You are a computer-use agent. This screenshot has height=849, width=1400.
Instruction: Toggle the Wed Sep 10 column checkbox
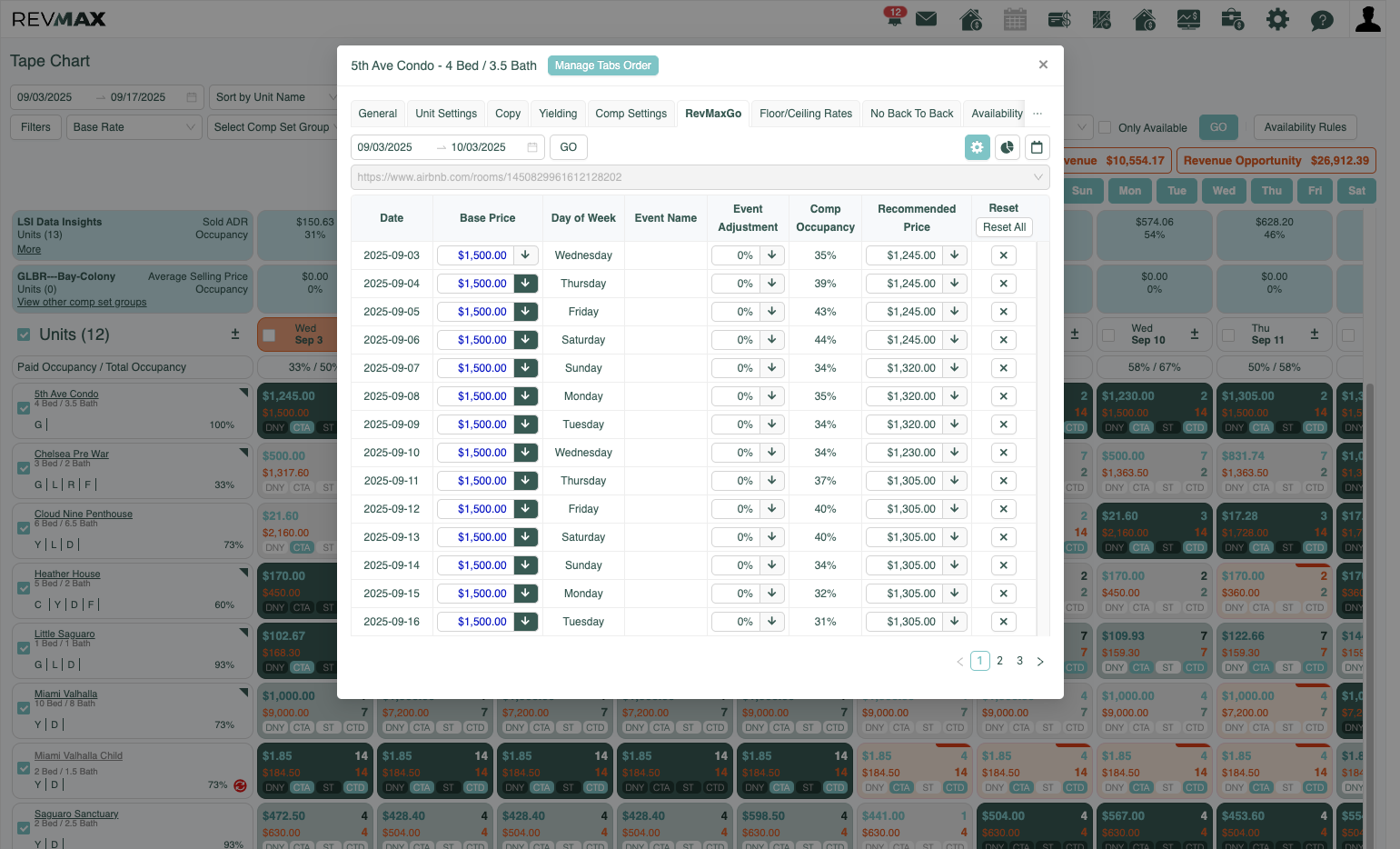click(x=1108, y=335)
